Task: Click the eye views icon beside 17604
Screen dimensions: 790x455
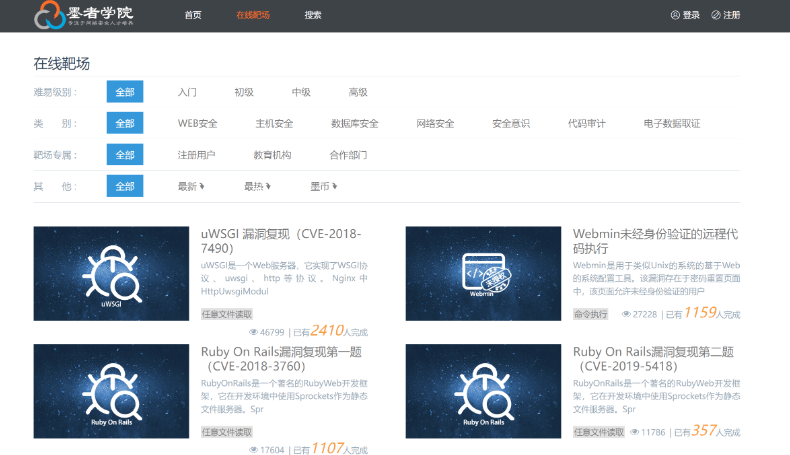Action: tap(253, 450)
